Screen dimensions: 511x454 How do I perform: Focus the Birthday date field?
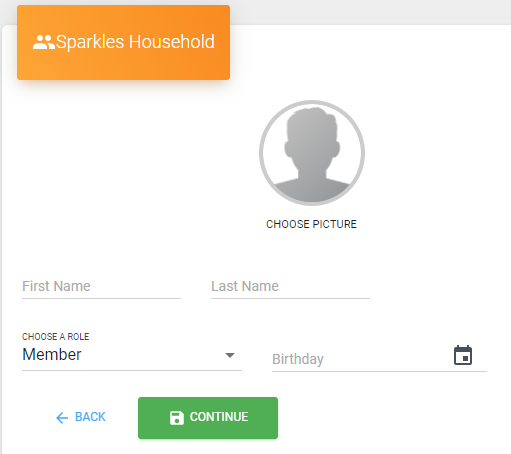tap(379, 359)
